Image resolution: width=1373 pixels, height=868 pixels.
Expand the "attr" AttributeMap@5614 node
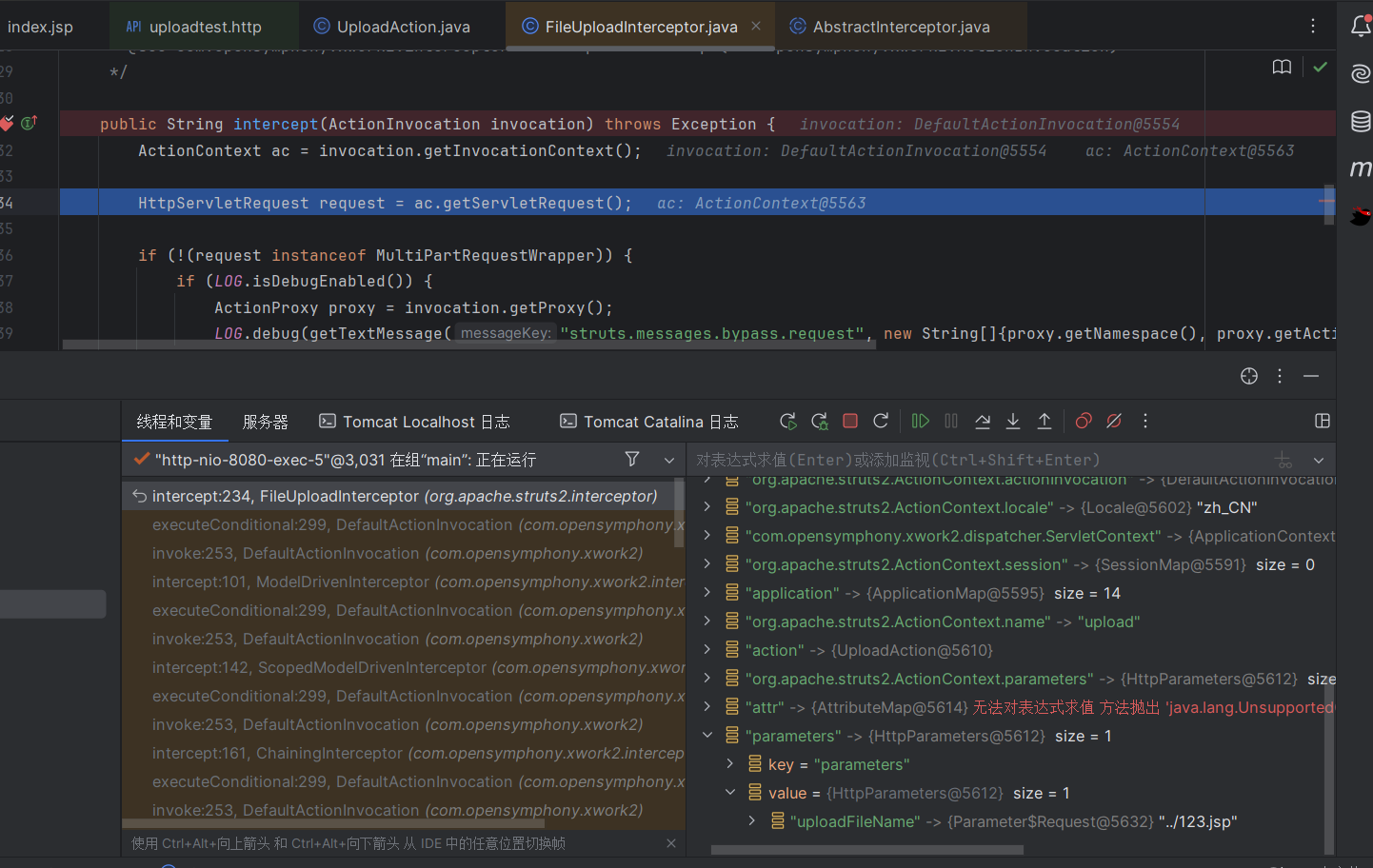[x=706, y=707]
